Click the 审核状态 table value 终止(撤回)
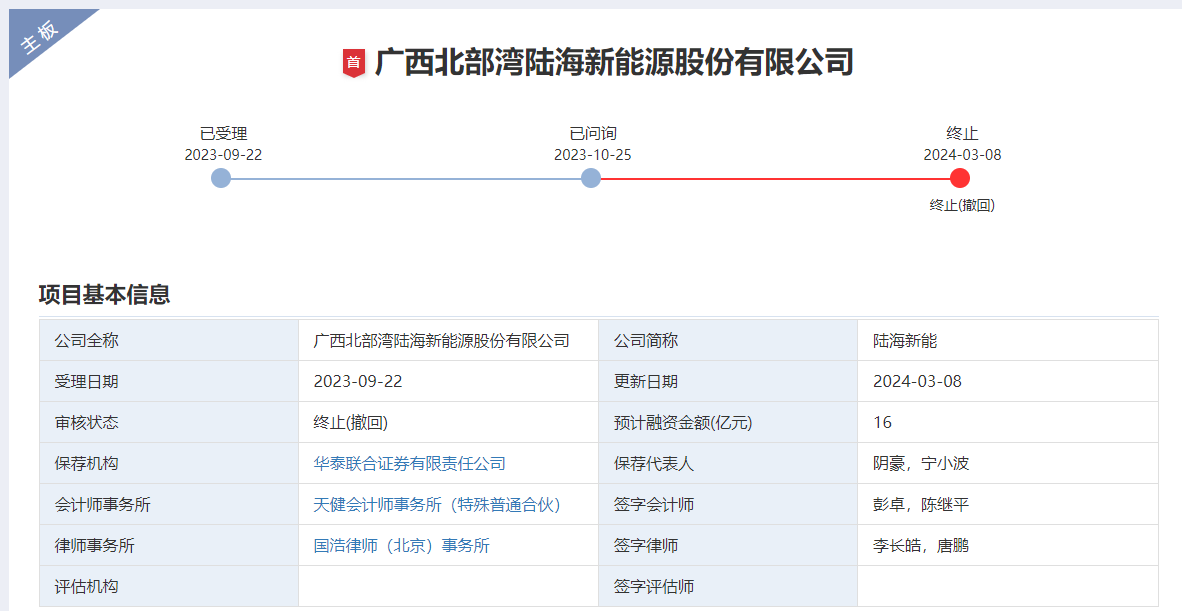The width and height of the screenshot is (1182, 611). click(x=350, y=423)
